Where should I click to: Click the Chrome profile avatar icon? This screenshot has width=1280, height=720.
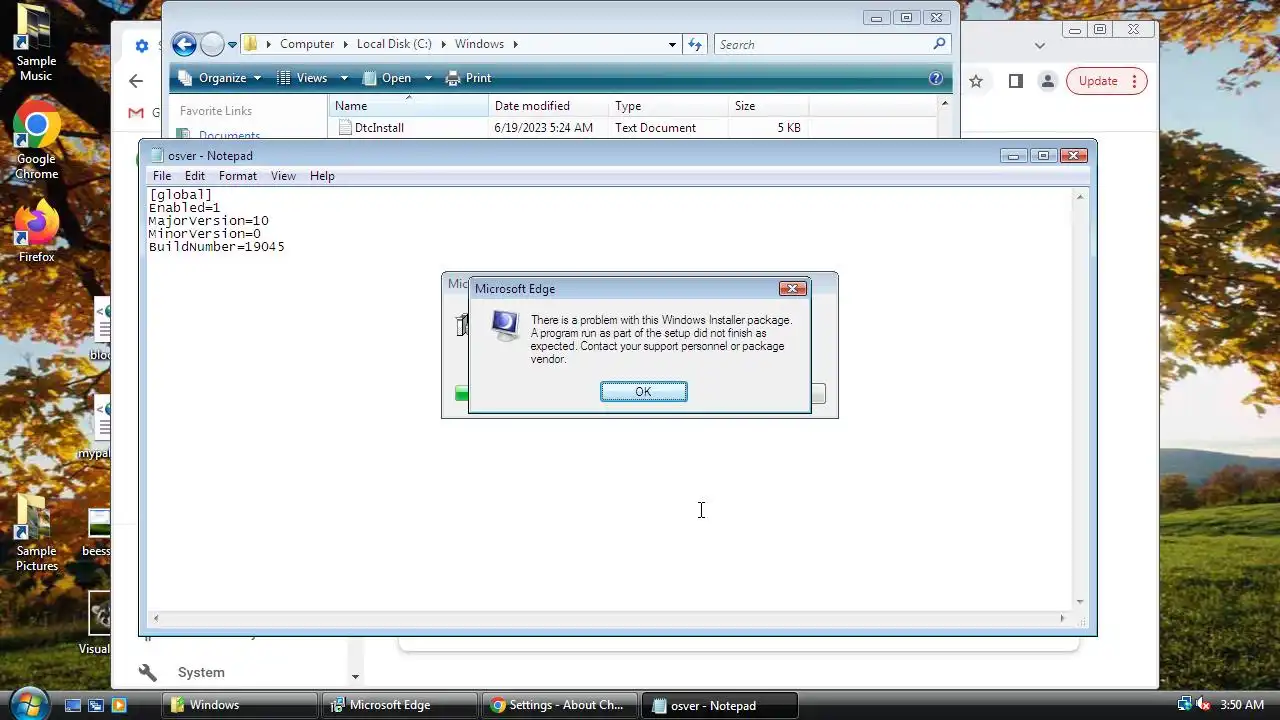[x=1047, y=81]
